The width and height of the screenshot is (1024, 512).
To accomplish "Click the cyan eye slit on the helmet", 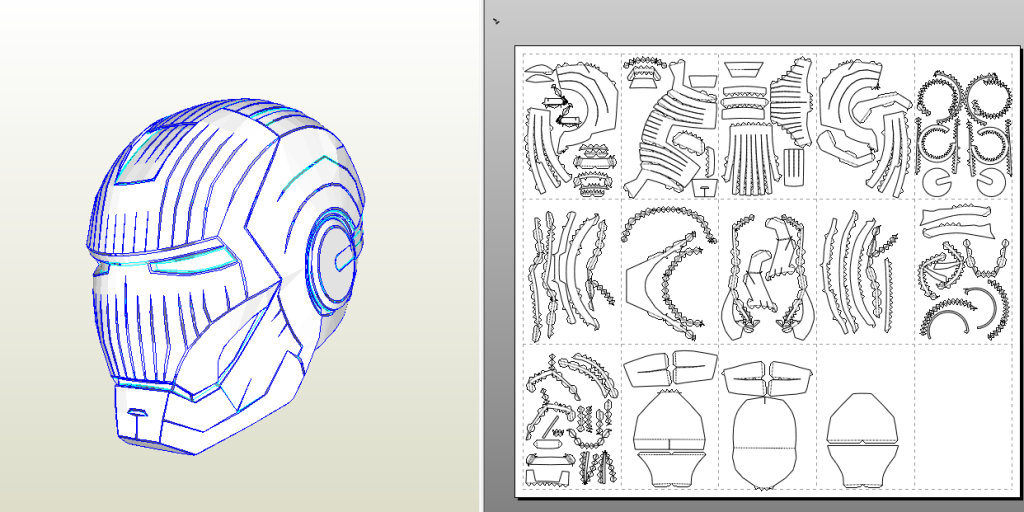I will 193,262.
